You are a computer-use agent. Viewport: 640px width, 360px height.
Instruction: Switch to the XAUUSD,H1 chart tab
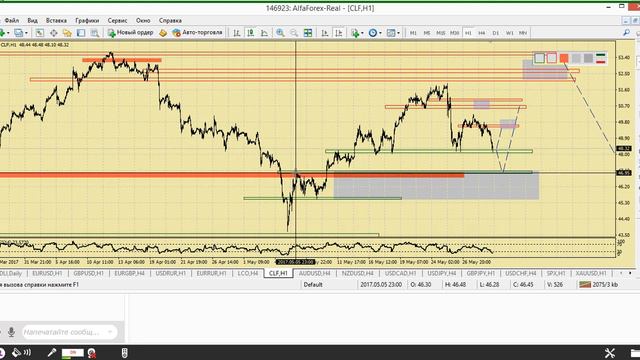click(591, 273)
